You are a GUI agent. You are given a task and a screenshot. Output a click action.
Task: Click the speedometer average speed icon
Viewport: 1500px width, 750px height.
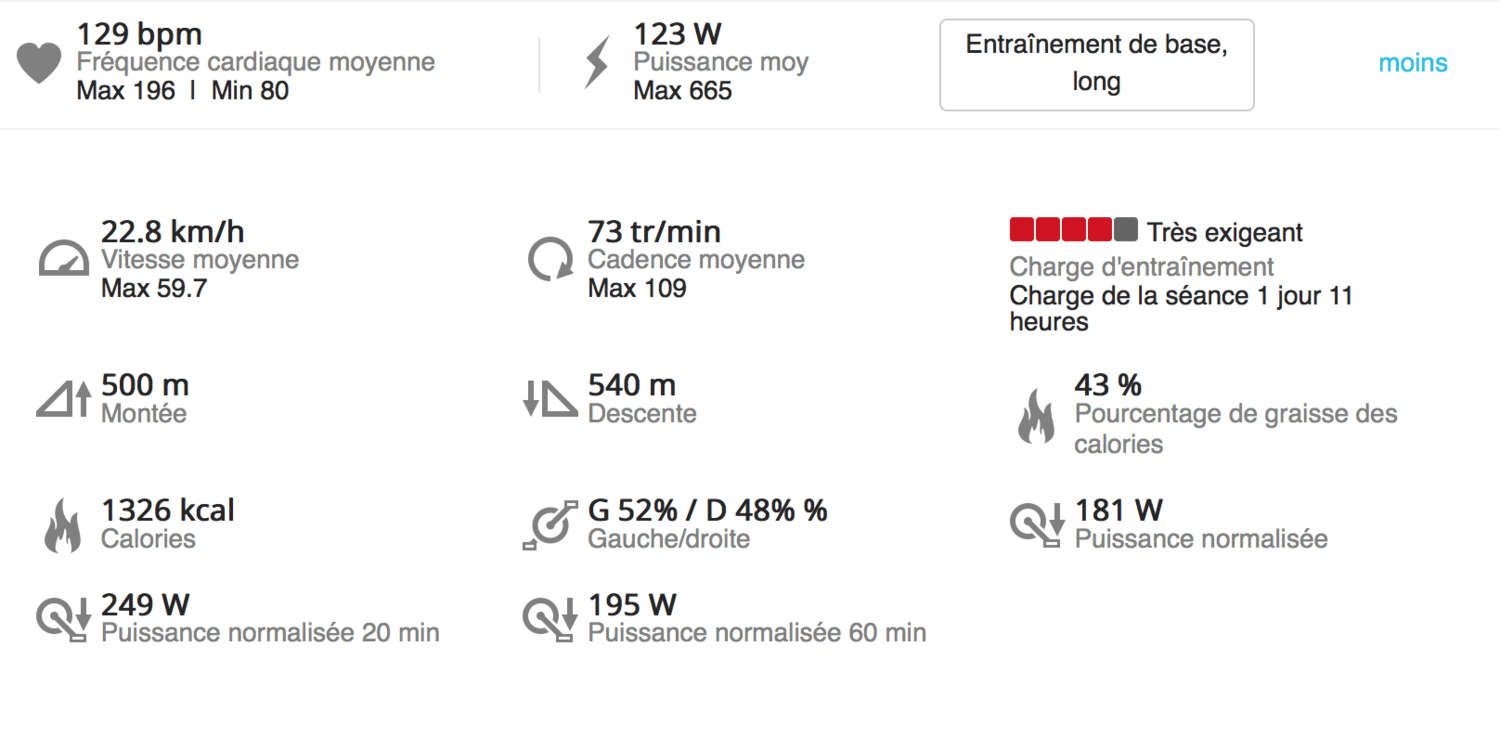[x=65, y=258]
